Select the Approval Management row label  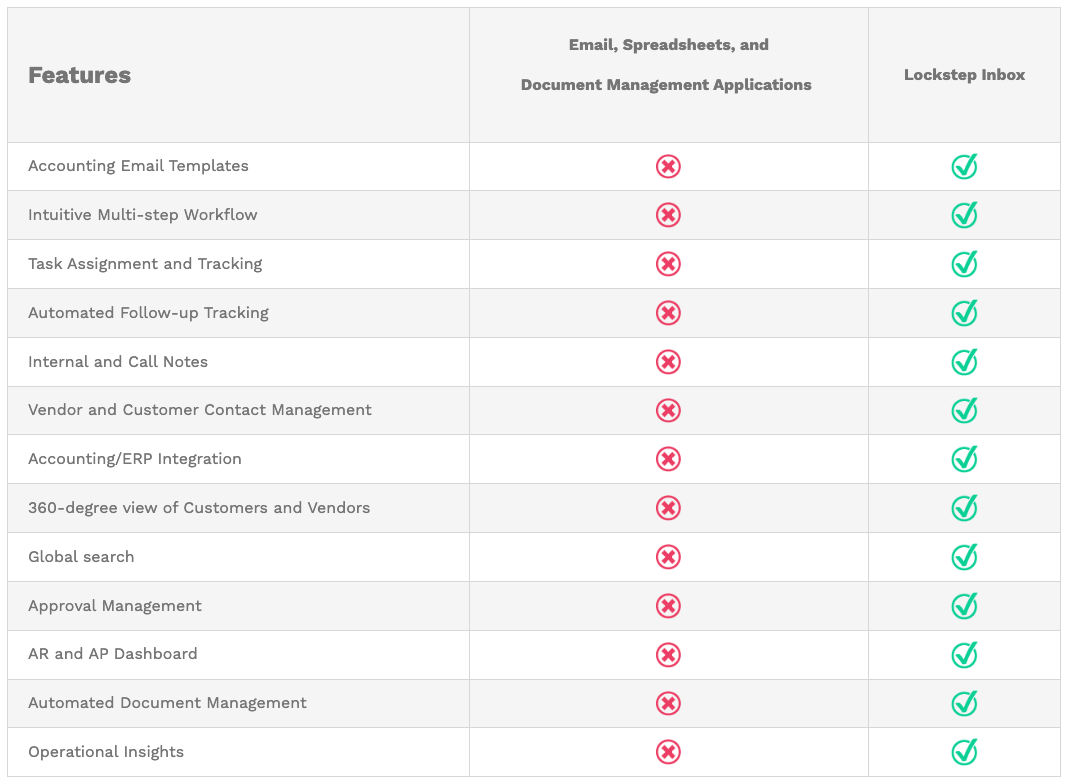click(115, 606)
